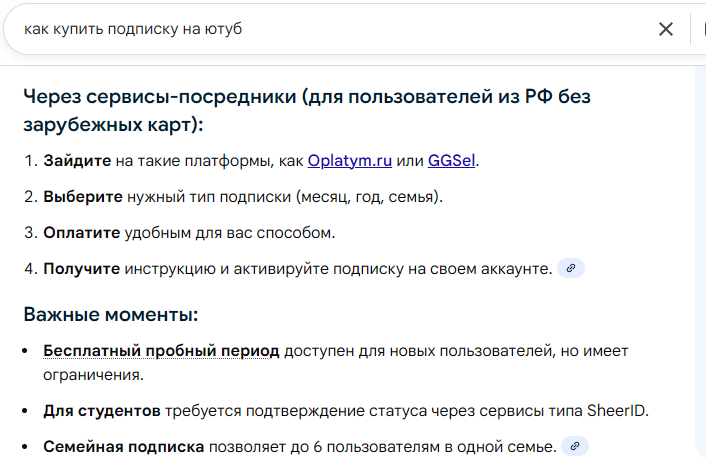Click the bullet text "Для студентов требуется подтверждение"
Screen dimensions: 706x475
(x=204, y=411)
